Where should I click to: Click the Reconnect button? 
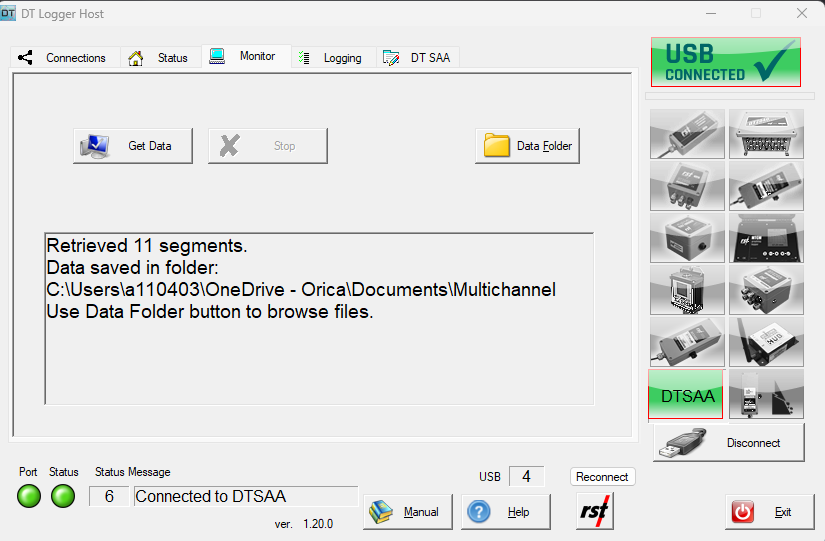(602, 477)
